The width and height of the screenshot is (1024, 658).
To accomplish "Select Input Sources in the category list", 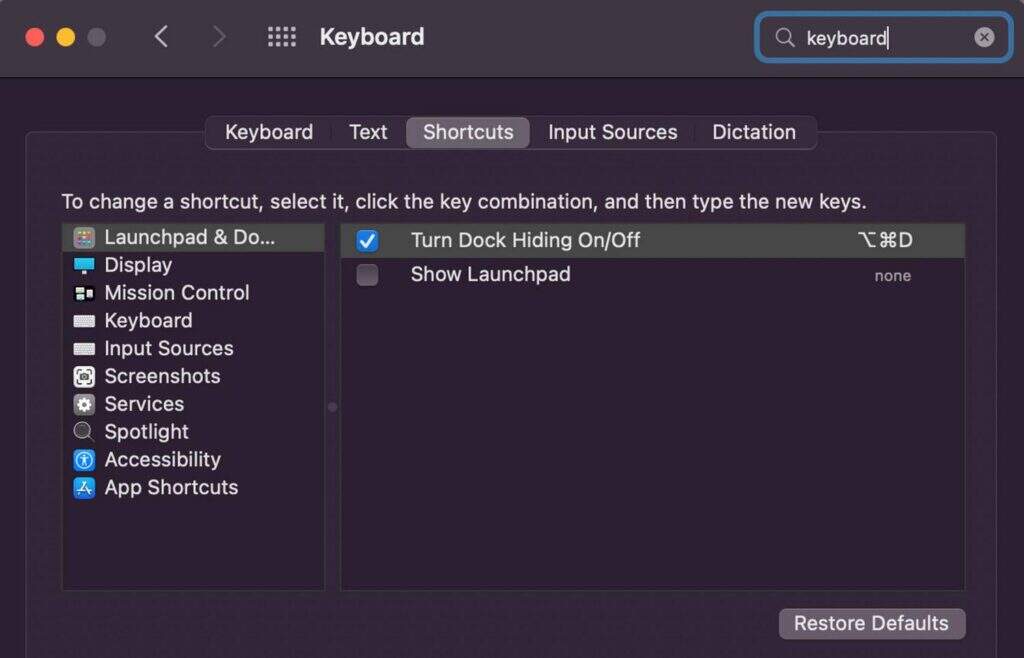I will 168,349.
